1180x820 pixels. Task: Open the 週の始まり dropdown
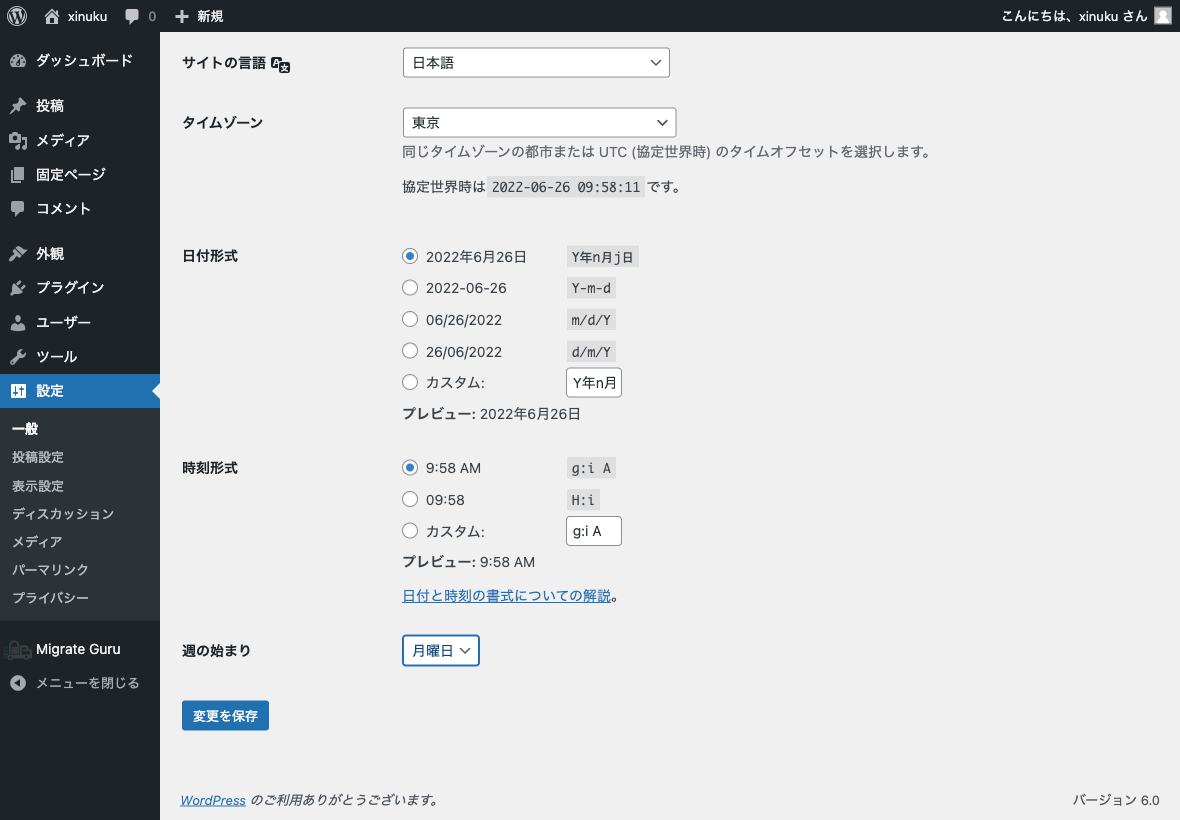point(440,650)
